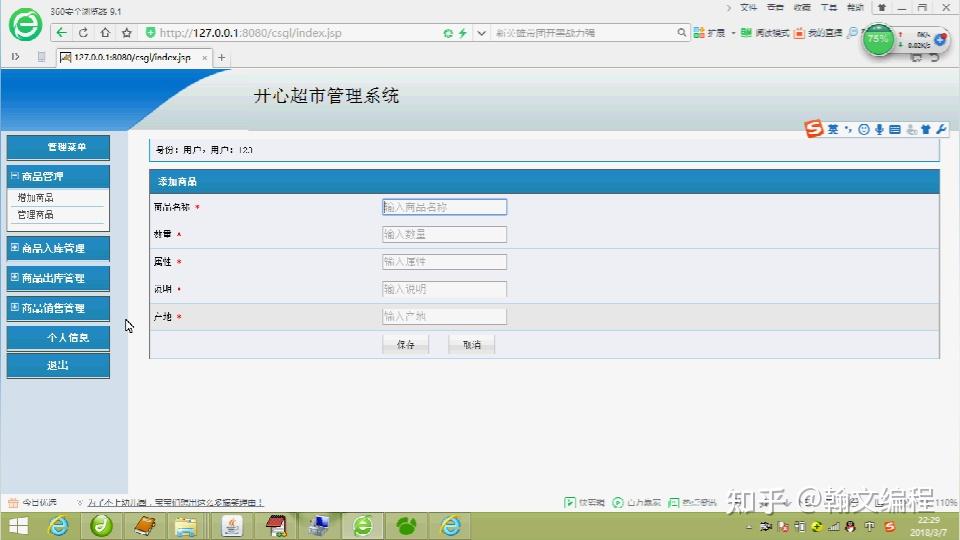Click the 取消 cancel button

click(x=471, y=345)
